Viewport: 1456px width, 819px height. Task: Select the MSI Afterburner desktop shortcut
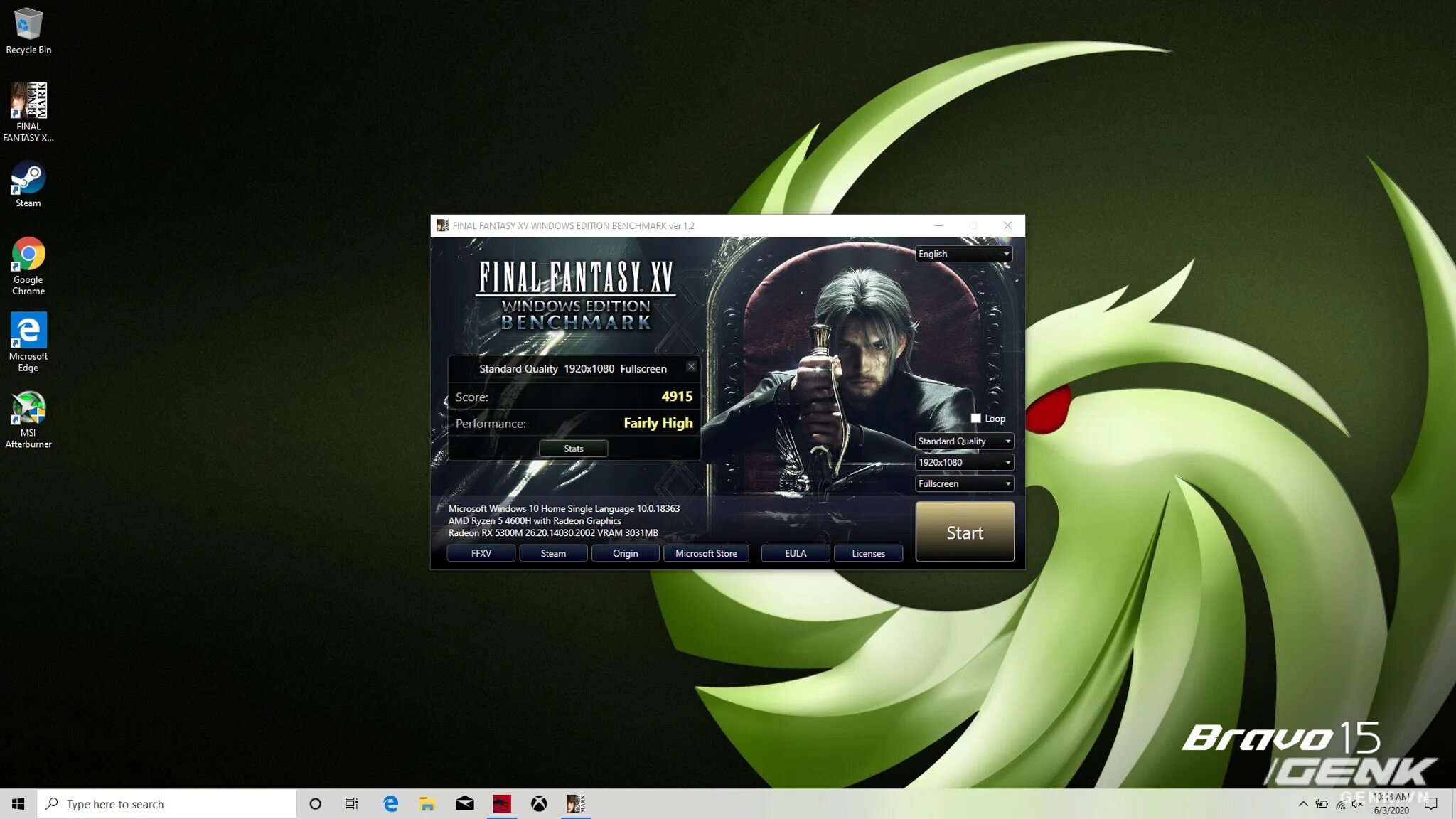(28, 419)
